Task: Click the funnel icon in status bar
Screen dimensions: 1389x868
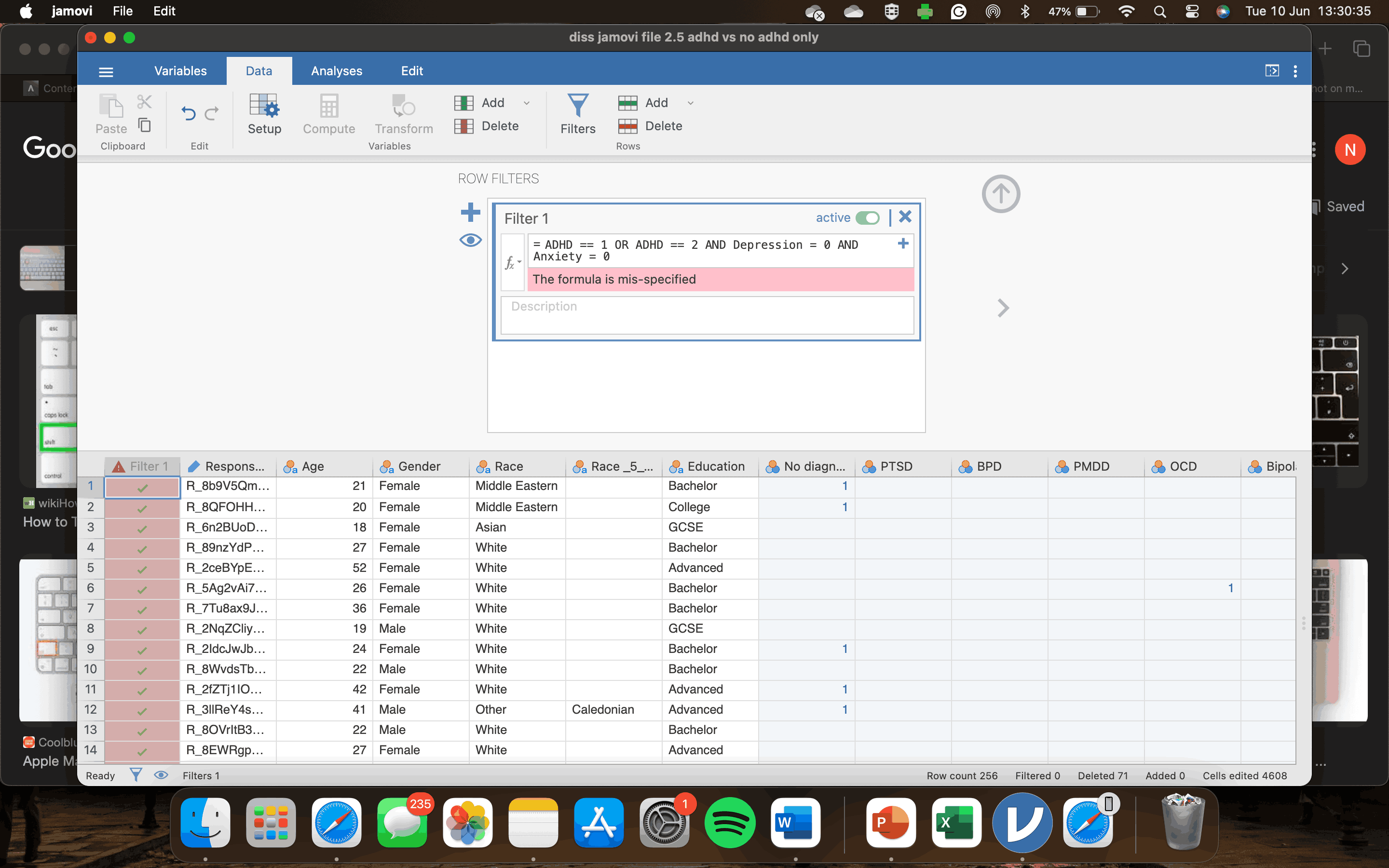Action: tap(136, 775)
